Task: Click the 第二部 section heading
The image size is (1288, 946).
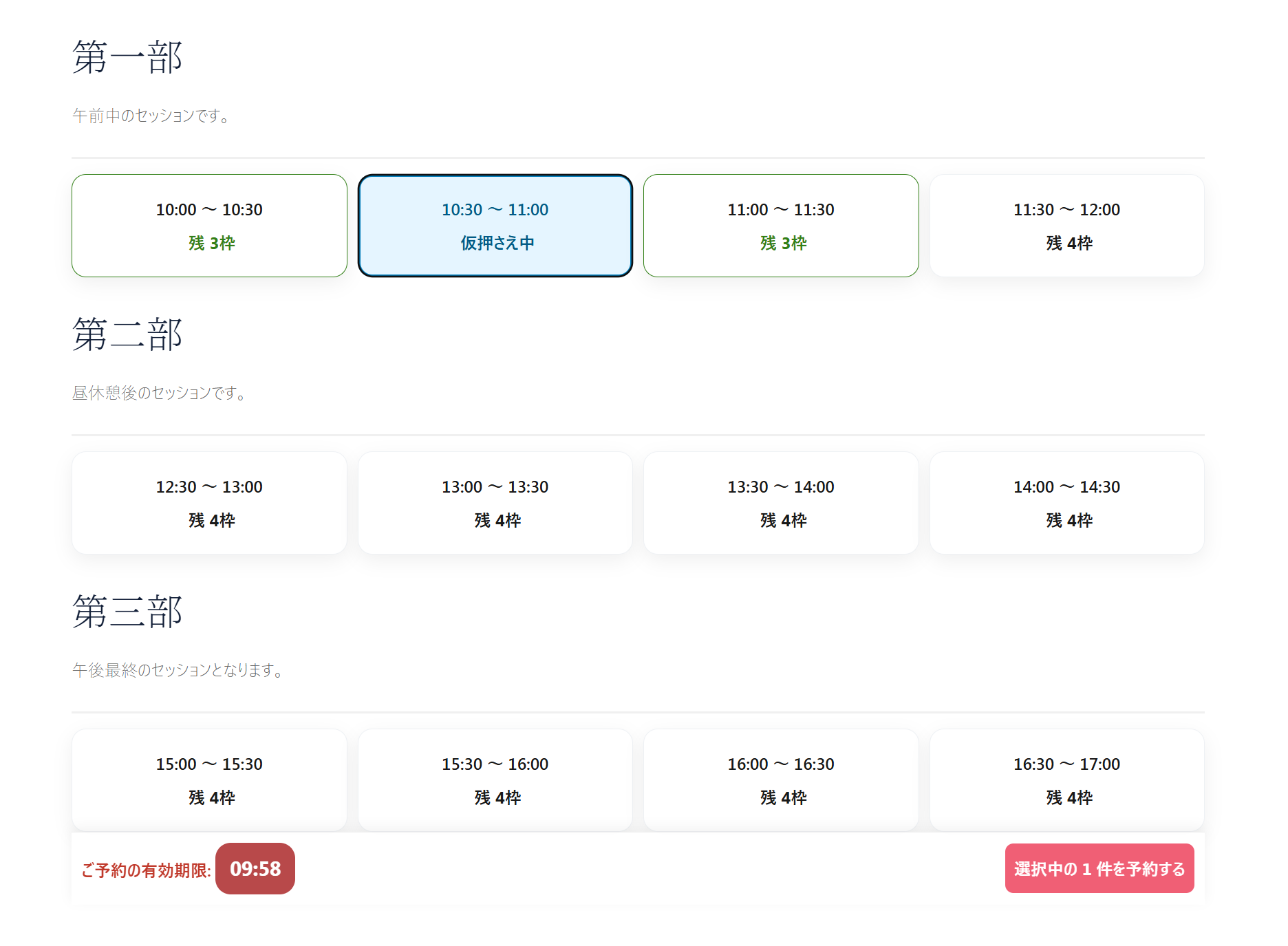Action: coord(127,334)
